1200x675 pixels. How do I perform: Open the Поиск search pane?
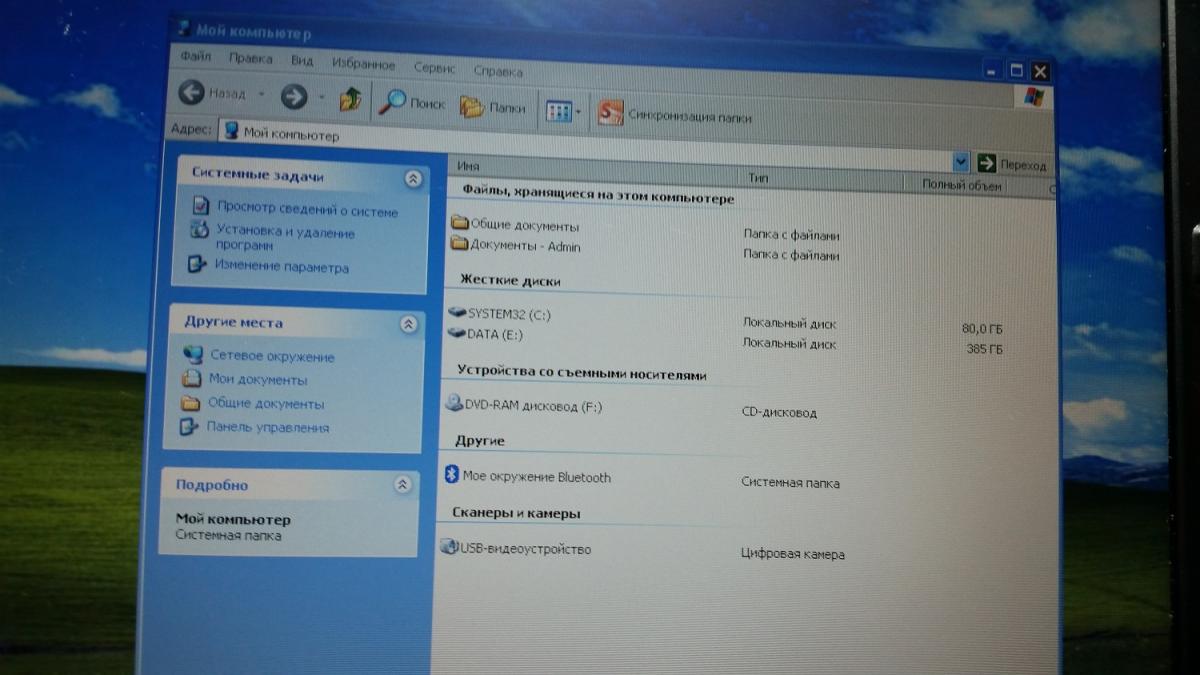(x=412, y=102)
